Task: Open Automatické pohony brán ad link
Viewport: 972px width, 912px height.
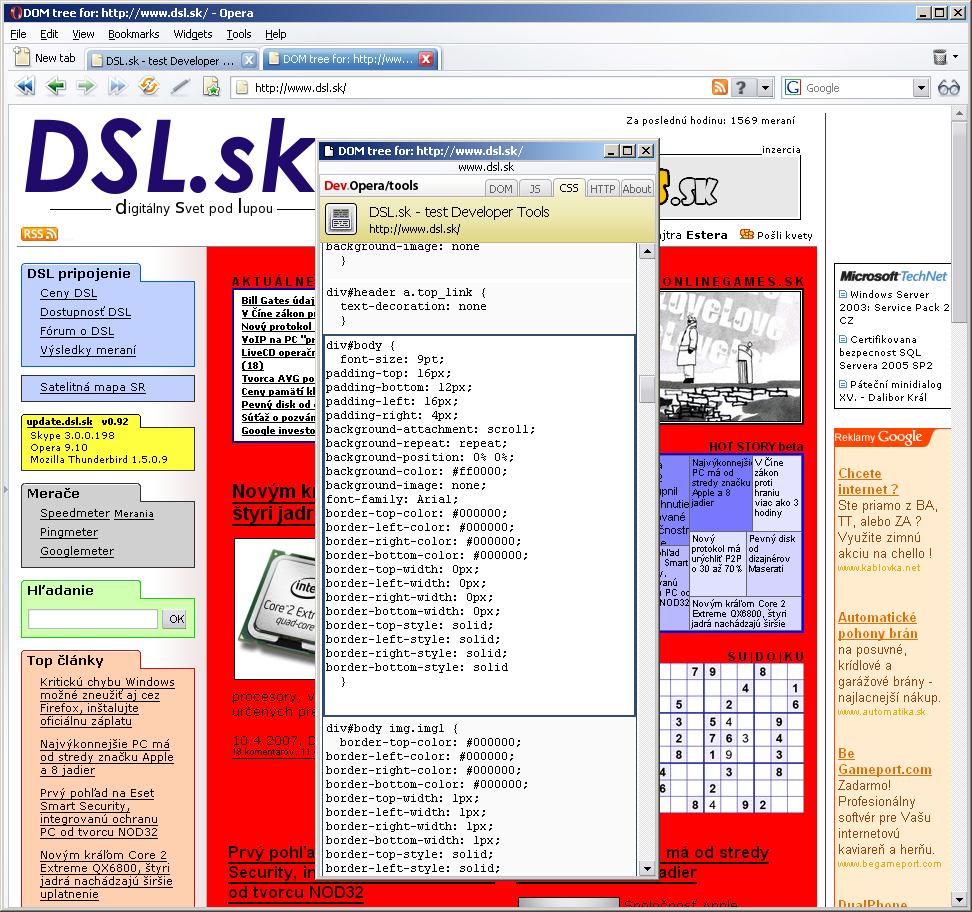Action: click(x=877, y=625)
